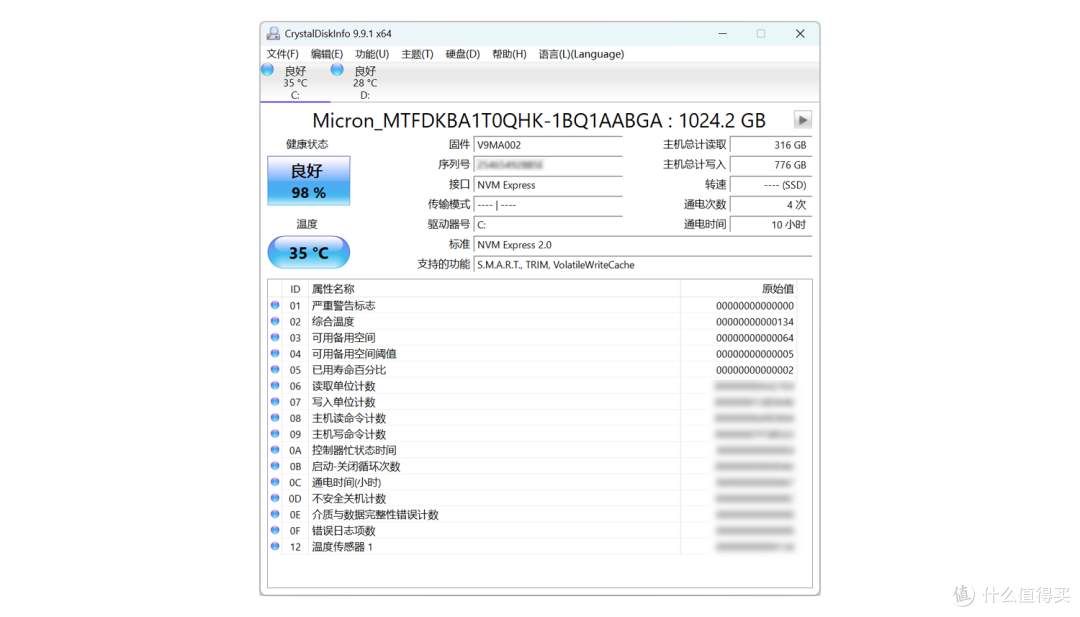Click total host writes value 776 GB

(771, 165)
